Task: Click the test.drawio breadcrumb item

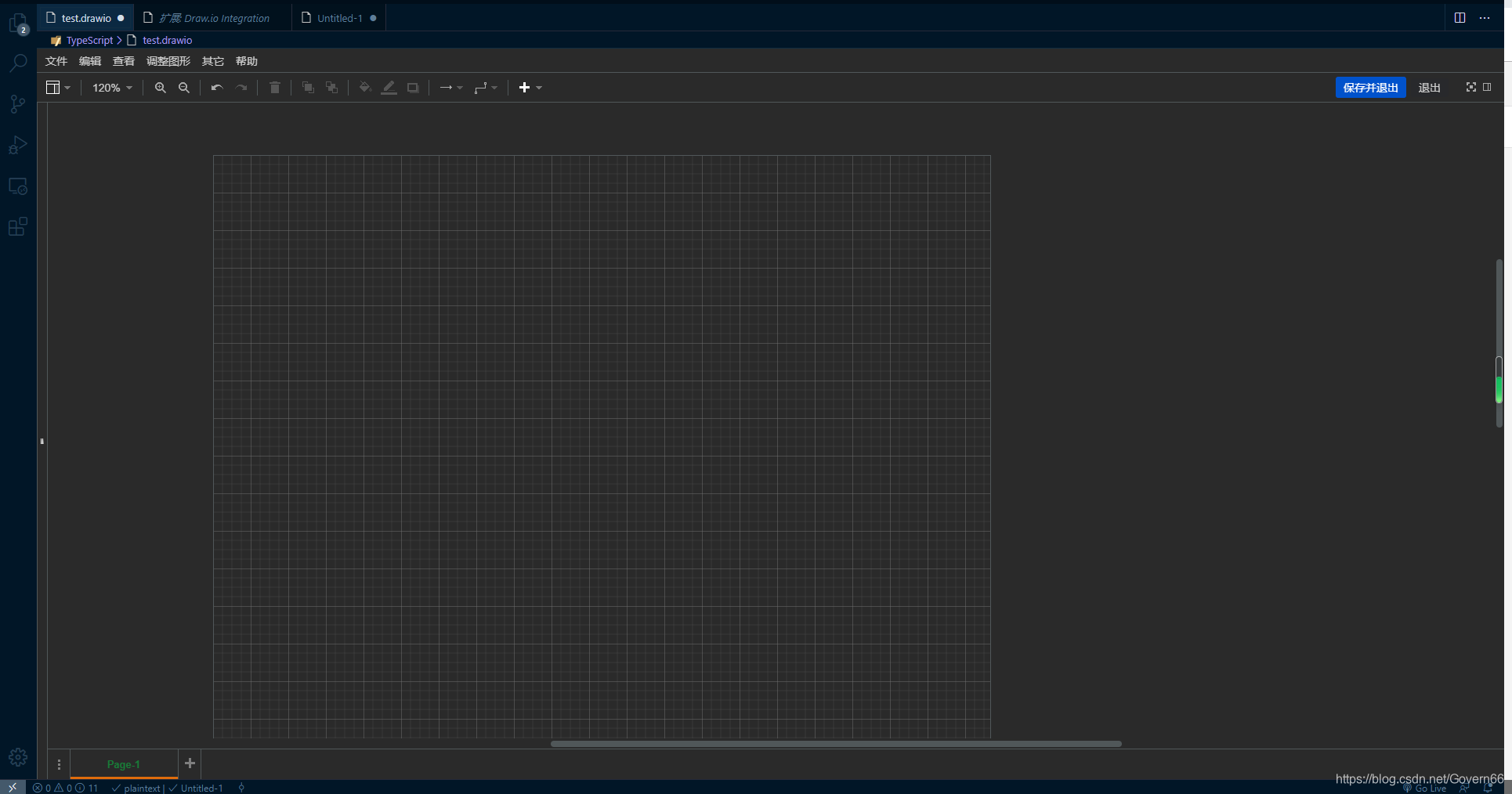Action: coord(167,40)
